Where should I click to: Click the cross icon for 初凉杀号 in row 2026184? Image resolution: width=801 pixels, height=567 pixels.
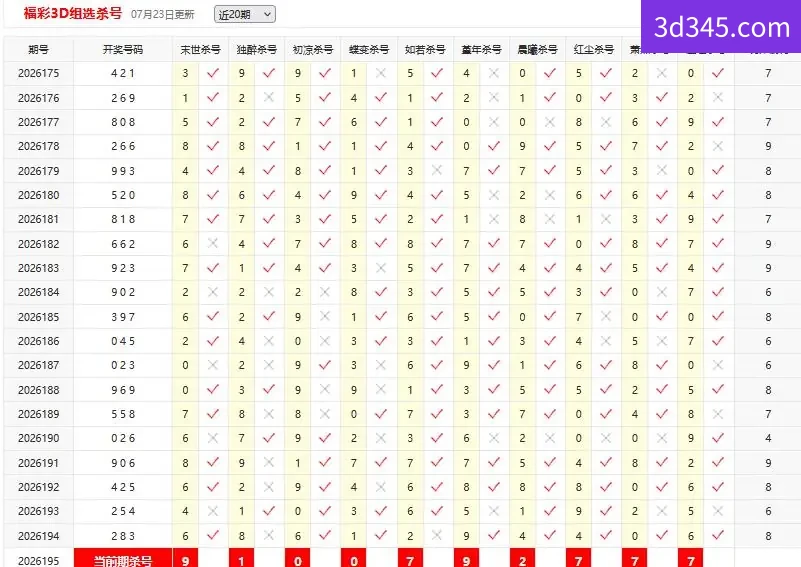point(325,292)
